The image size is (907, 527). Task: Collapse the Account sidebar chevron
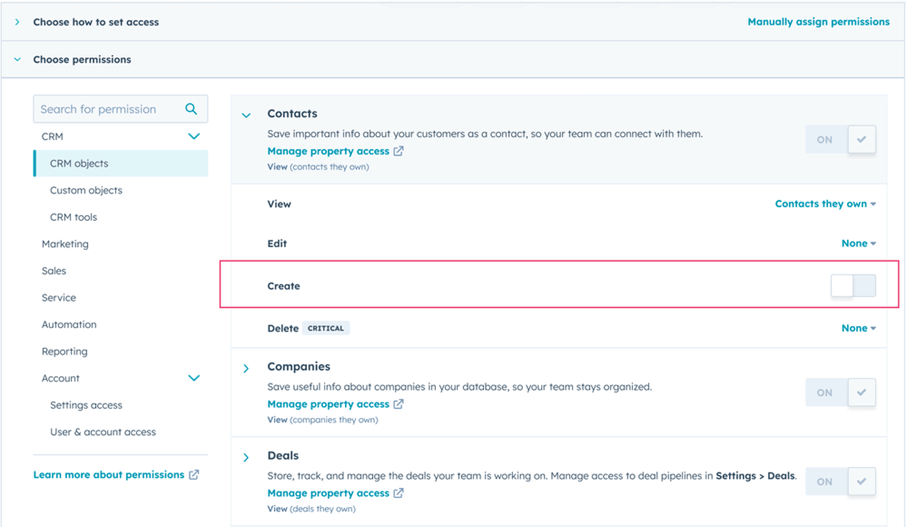[x=194, y=378]
